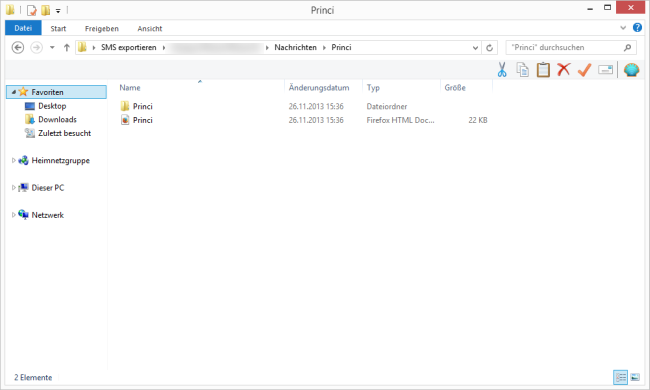Open the Freigeben ribbon tab
Screen dimensions: 650x390
[x=102, y=29]
